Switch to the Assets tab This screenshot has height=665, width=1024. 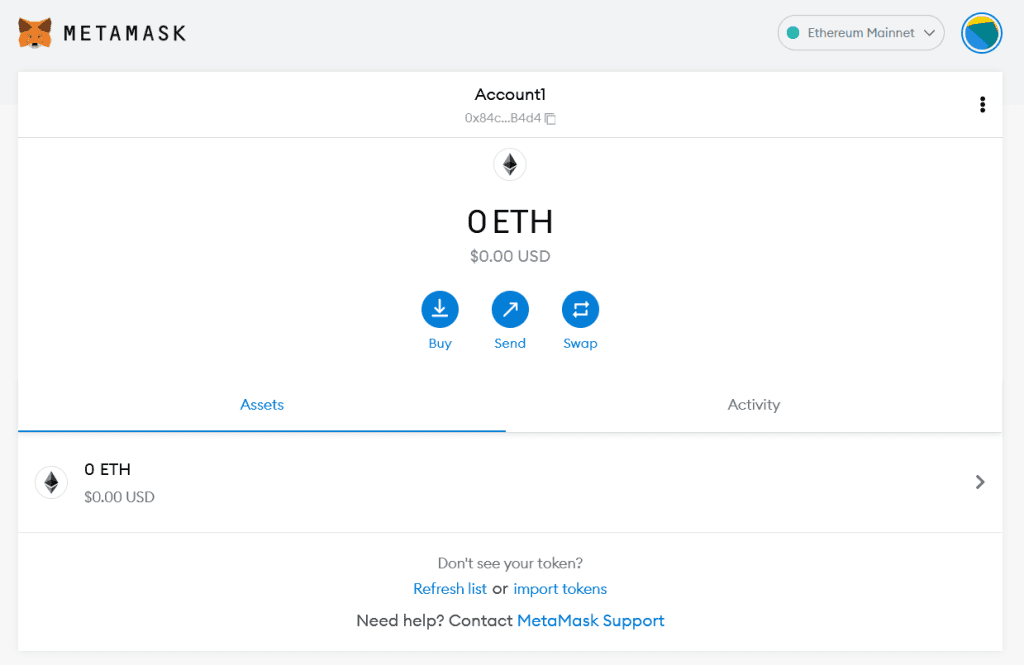click(262, 404)
